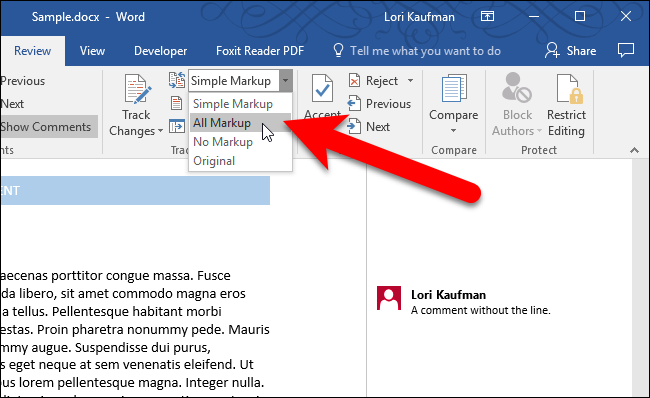Maximize the Word window
Image resolution: width=650 pixels, height=398 pixels.
[580, 17]
